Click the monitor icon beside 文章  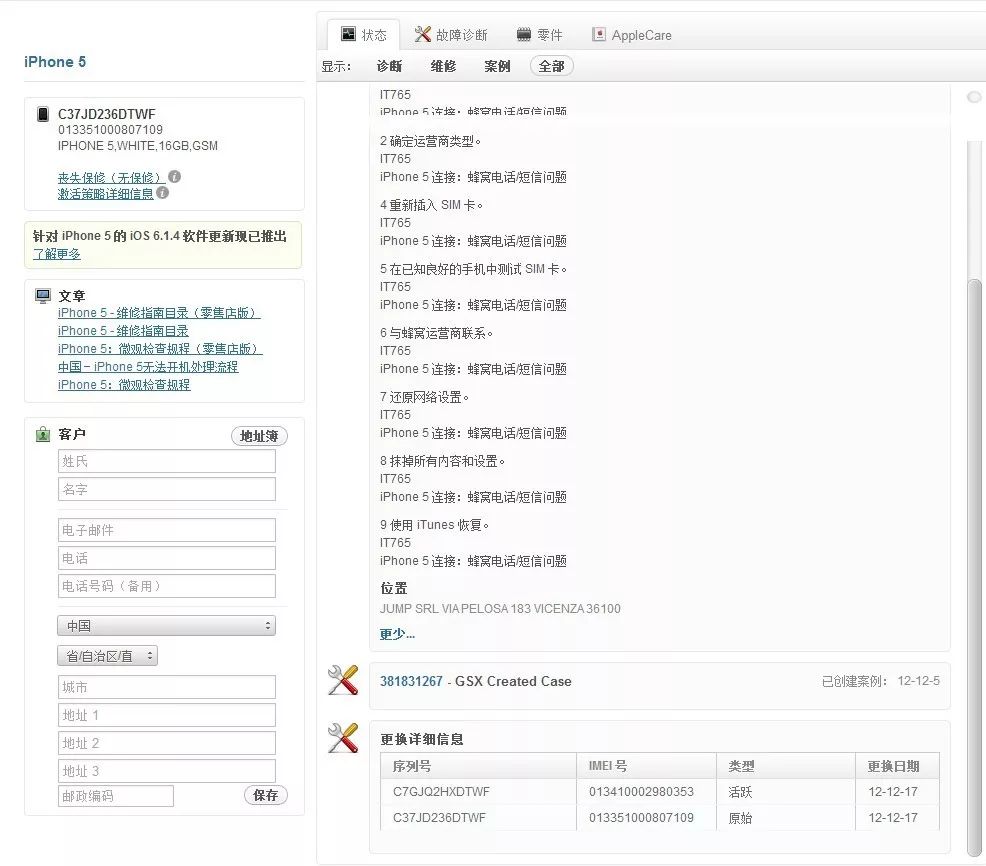43,296
